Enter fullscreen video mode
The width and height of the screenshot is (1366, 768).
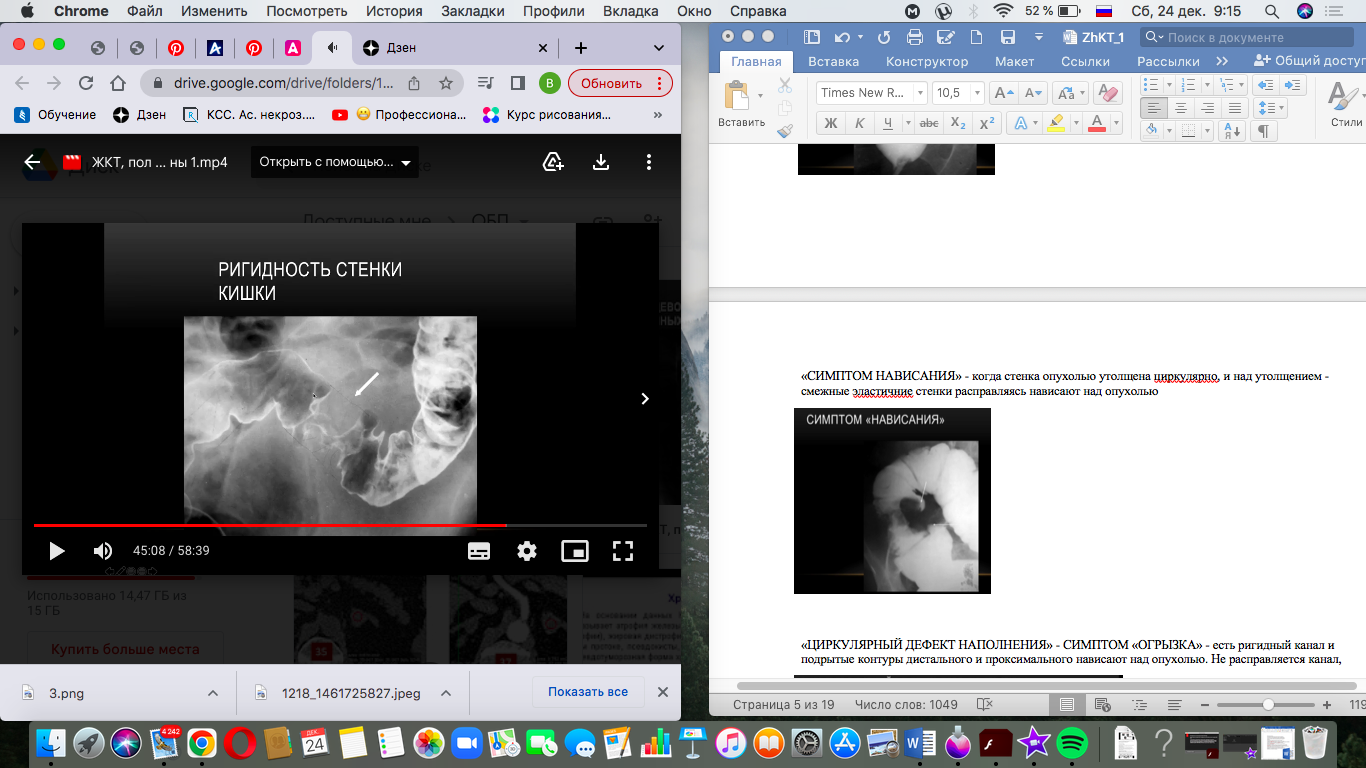(623, 551)
